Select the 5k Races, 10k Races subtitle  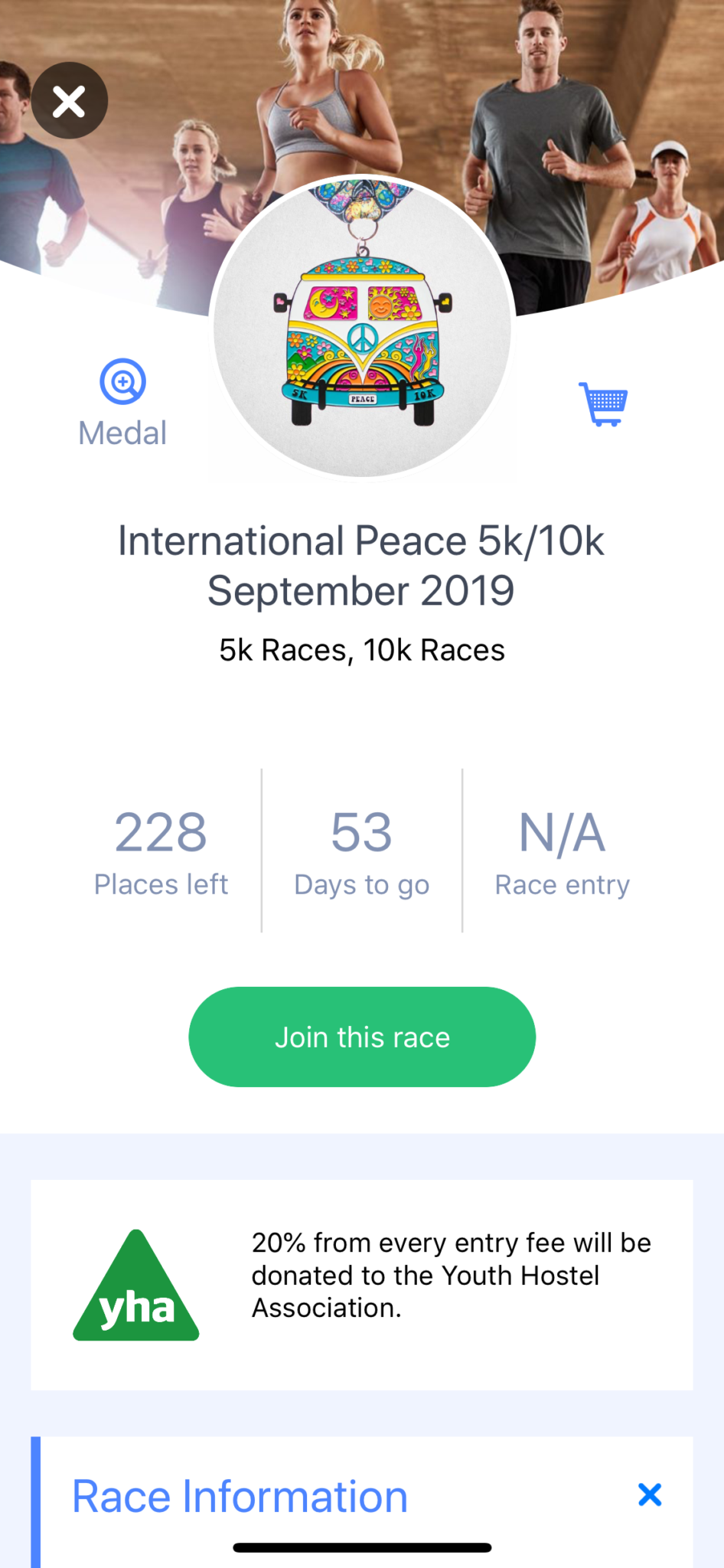click(x=361, y=650)
